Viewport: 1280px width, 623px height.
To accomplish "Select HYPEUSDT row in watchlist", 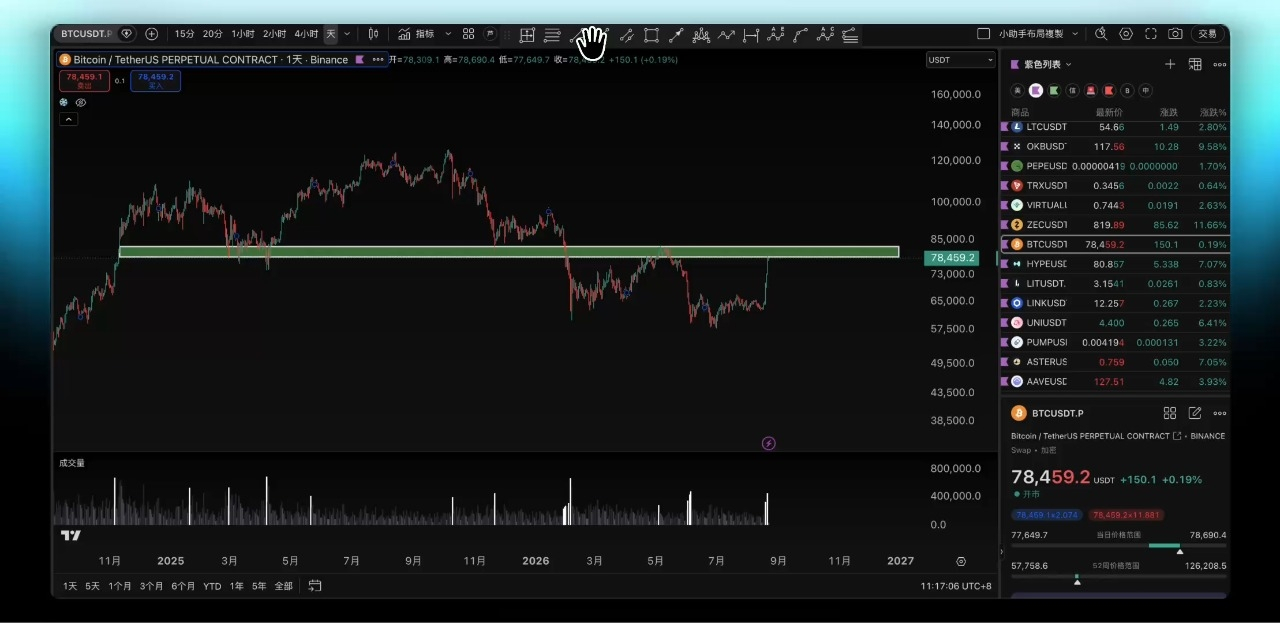I will point(1115,264).
